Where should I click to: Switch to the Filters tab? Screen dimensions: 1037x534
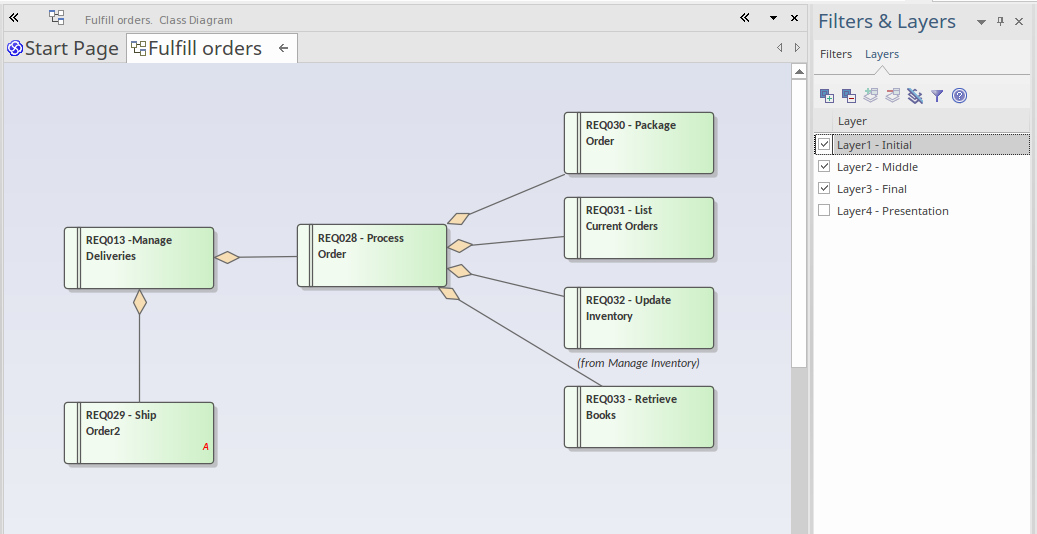(836, 54)
